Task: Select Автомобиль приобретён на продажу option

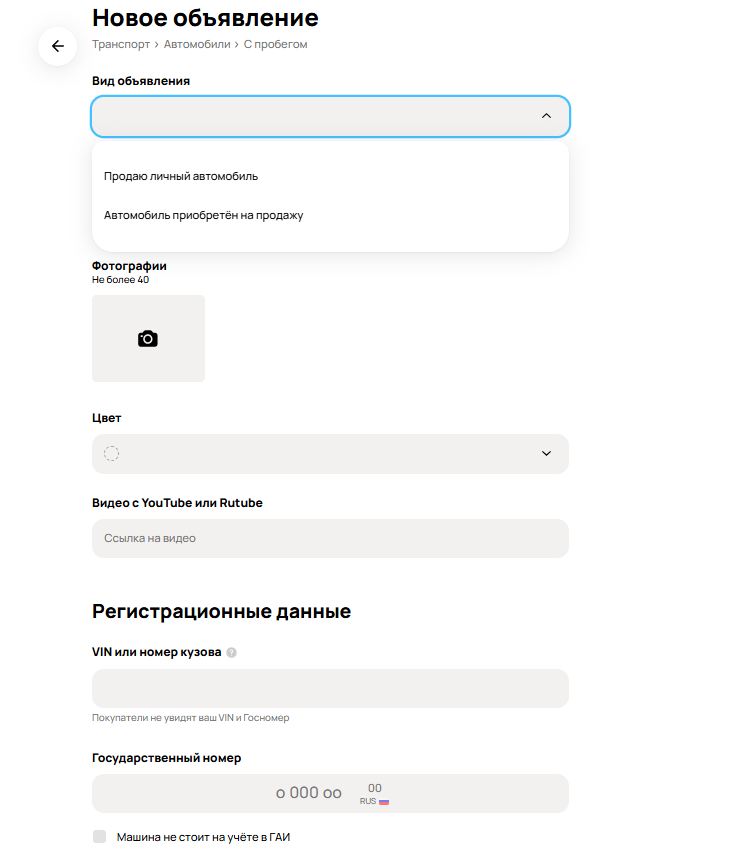Action: click(x=205, y=214)
